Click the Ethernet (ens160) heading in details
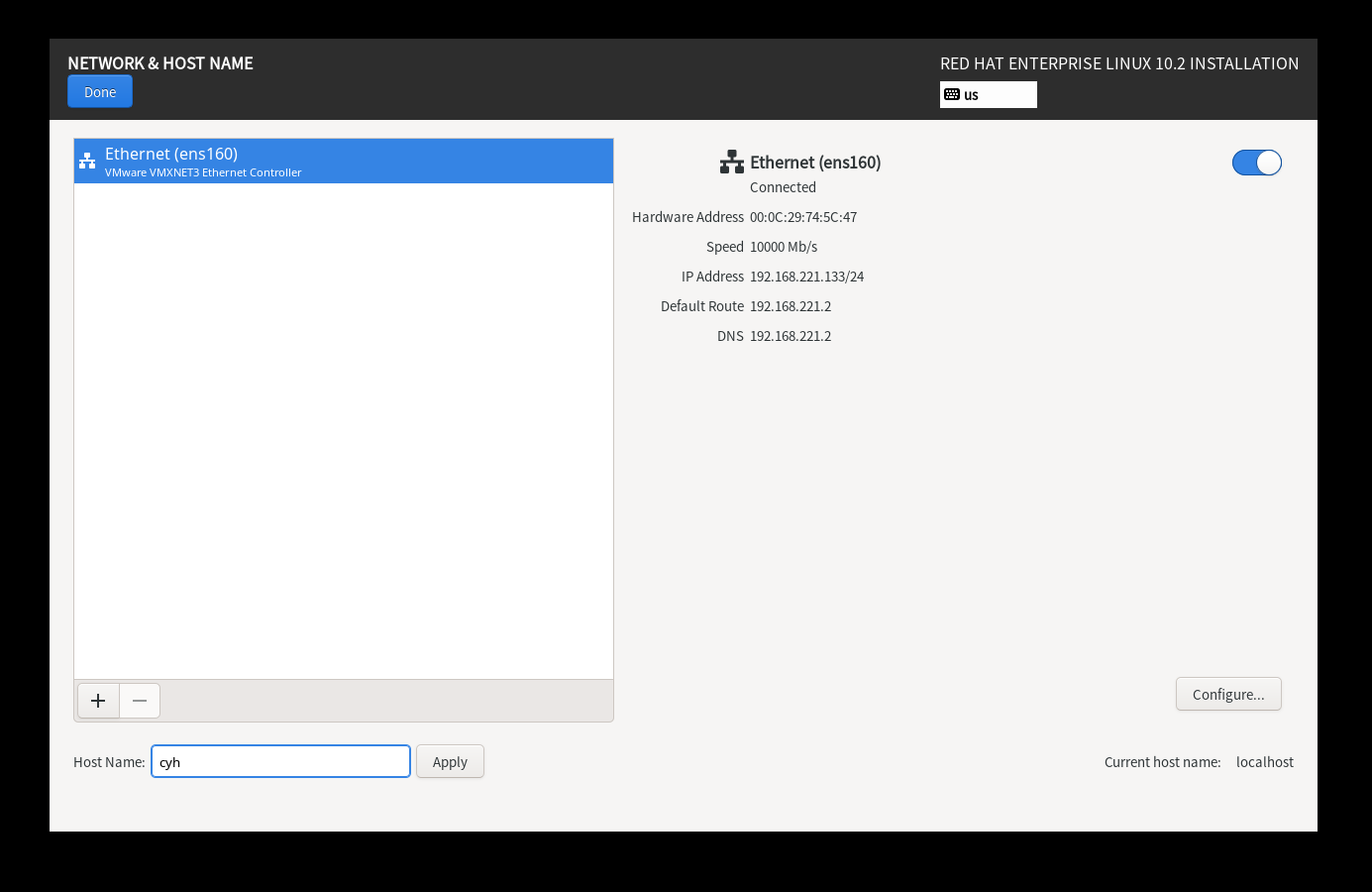1372x892 pixels. 815,163
